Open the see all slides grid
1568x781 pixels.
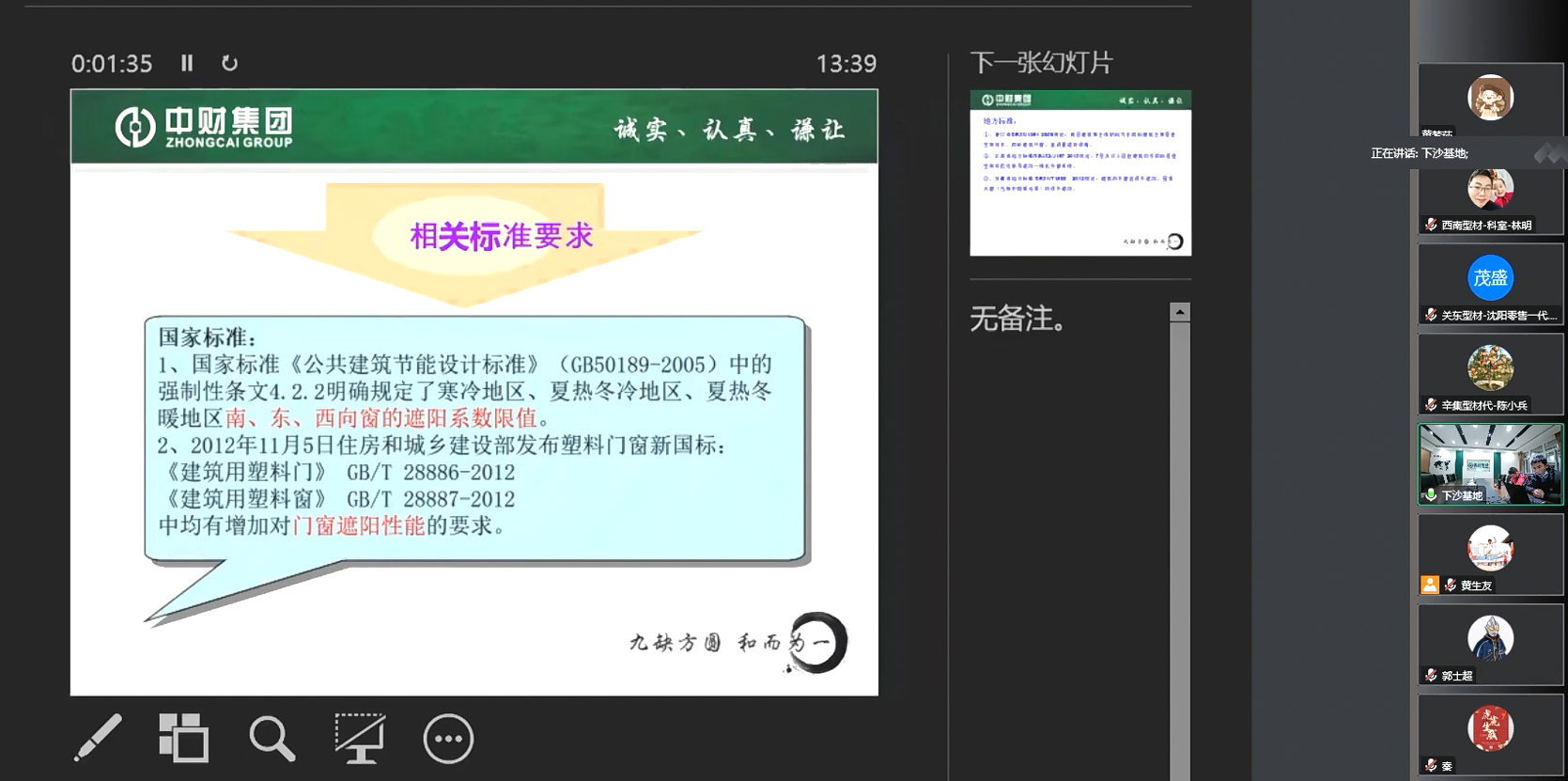pos(183,738)
